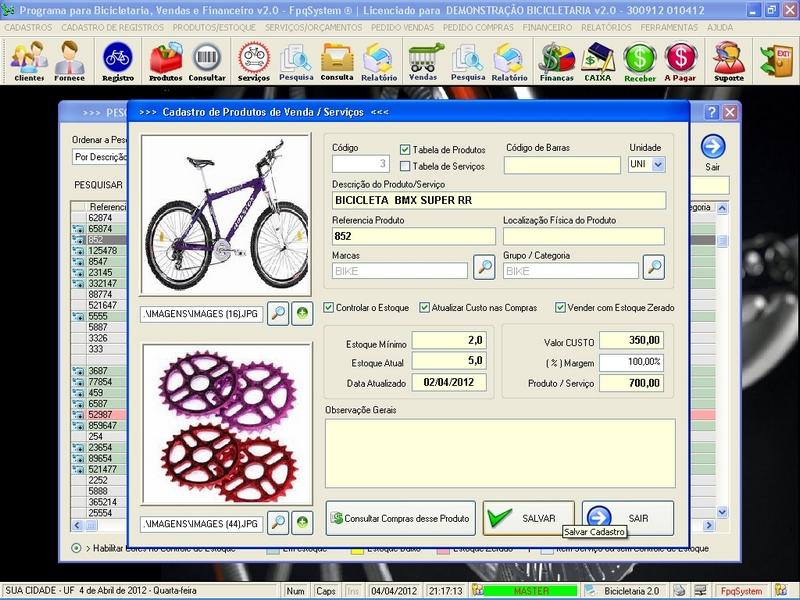Screen dimensions: 800x600
Task: Toggle Vender com Estoque Zerado checkbox
Action: tap(560, 307)
